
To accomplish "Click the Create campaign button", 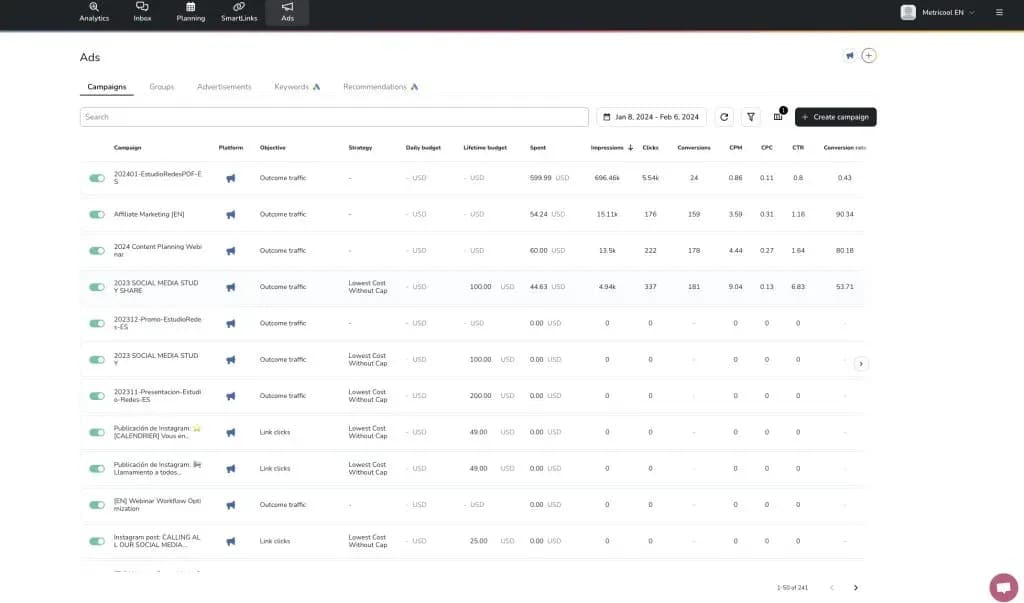I will point(835,117).
